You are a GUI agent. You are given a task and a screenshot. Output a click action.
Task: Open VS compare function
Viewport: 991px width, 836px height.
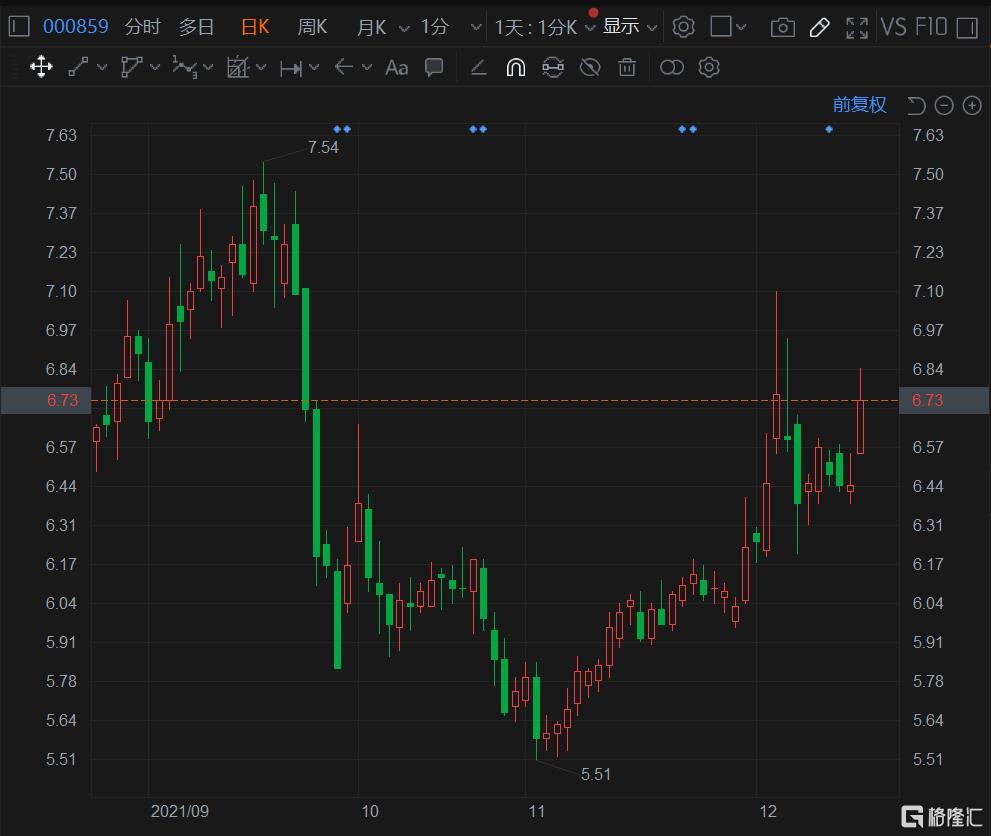[x=894, y=27]
